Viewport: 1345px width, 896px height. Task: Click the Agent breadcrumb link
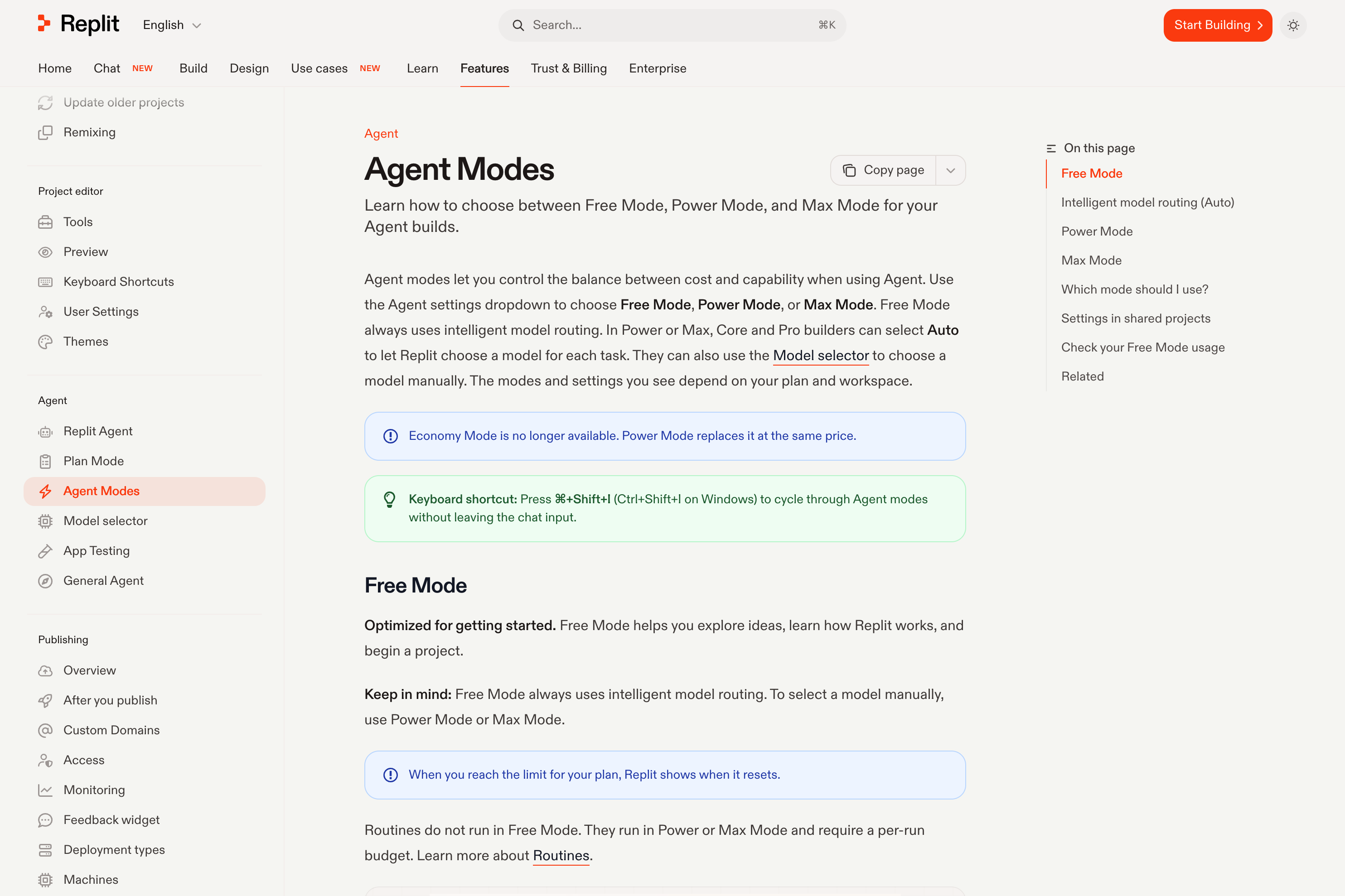click(381, 133)
